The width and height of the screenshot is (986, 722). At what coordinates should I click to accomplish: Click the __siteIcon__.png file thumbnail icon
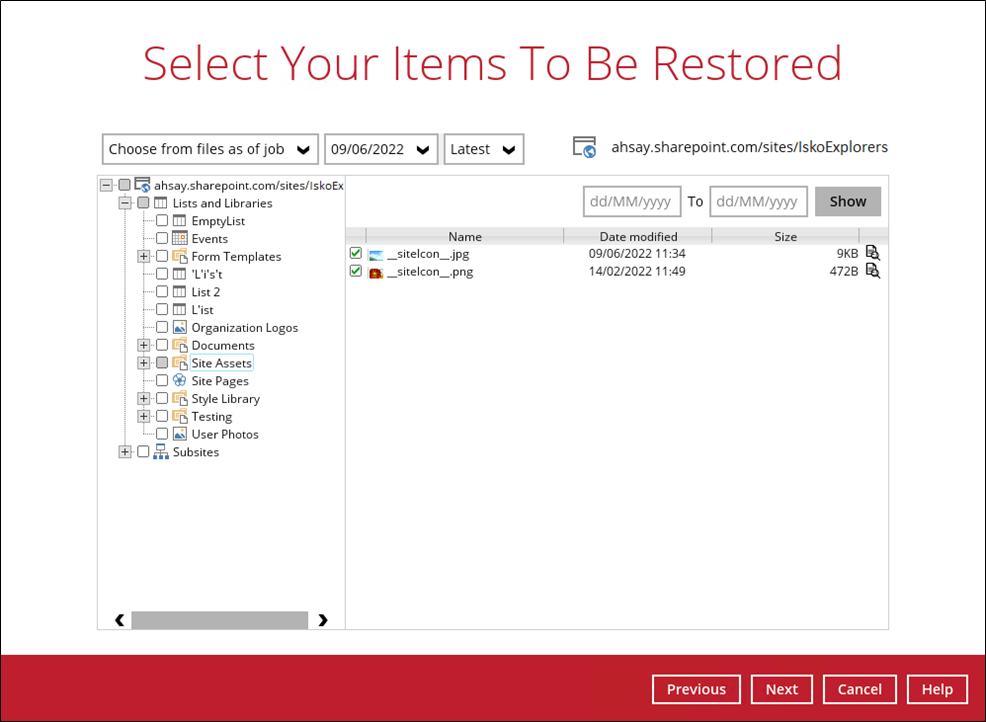click(x=376, y=272)
